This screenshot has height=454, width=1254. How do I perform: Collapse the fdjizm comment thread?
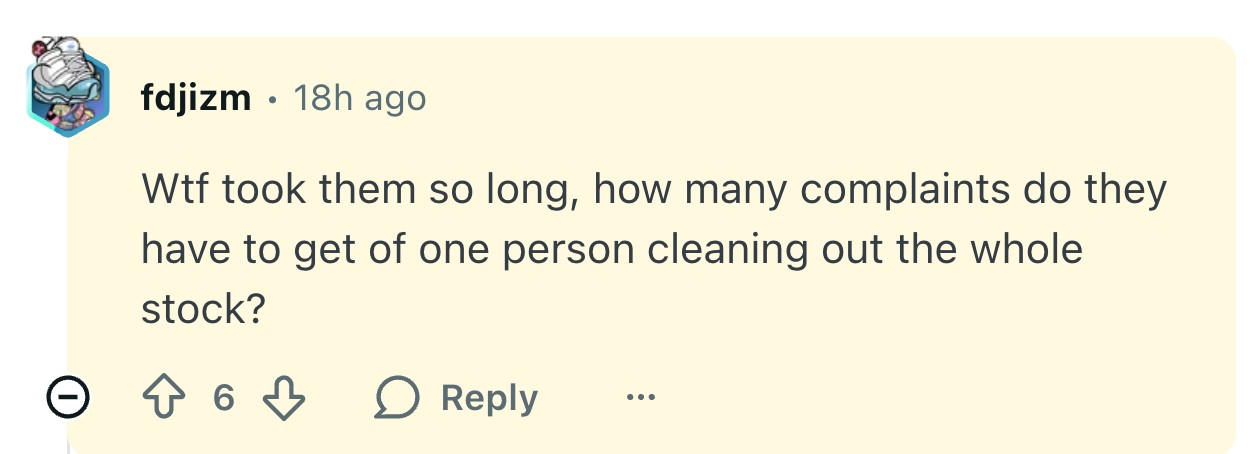pyautogui.click(x=68, y=399)
